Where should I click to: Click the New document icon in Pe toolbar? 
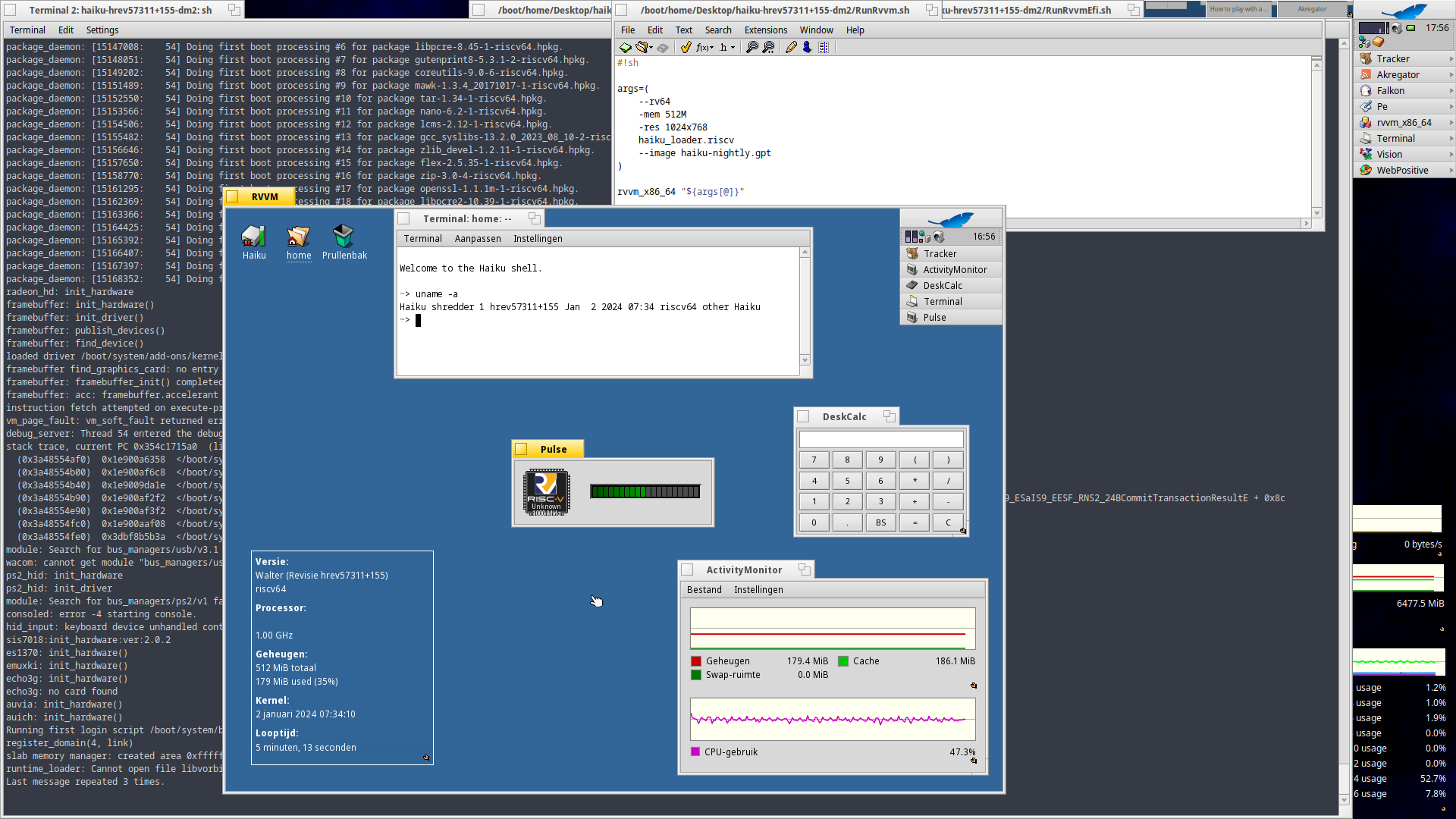pos(626,47)
